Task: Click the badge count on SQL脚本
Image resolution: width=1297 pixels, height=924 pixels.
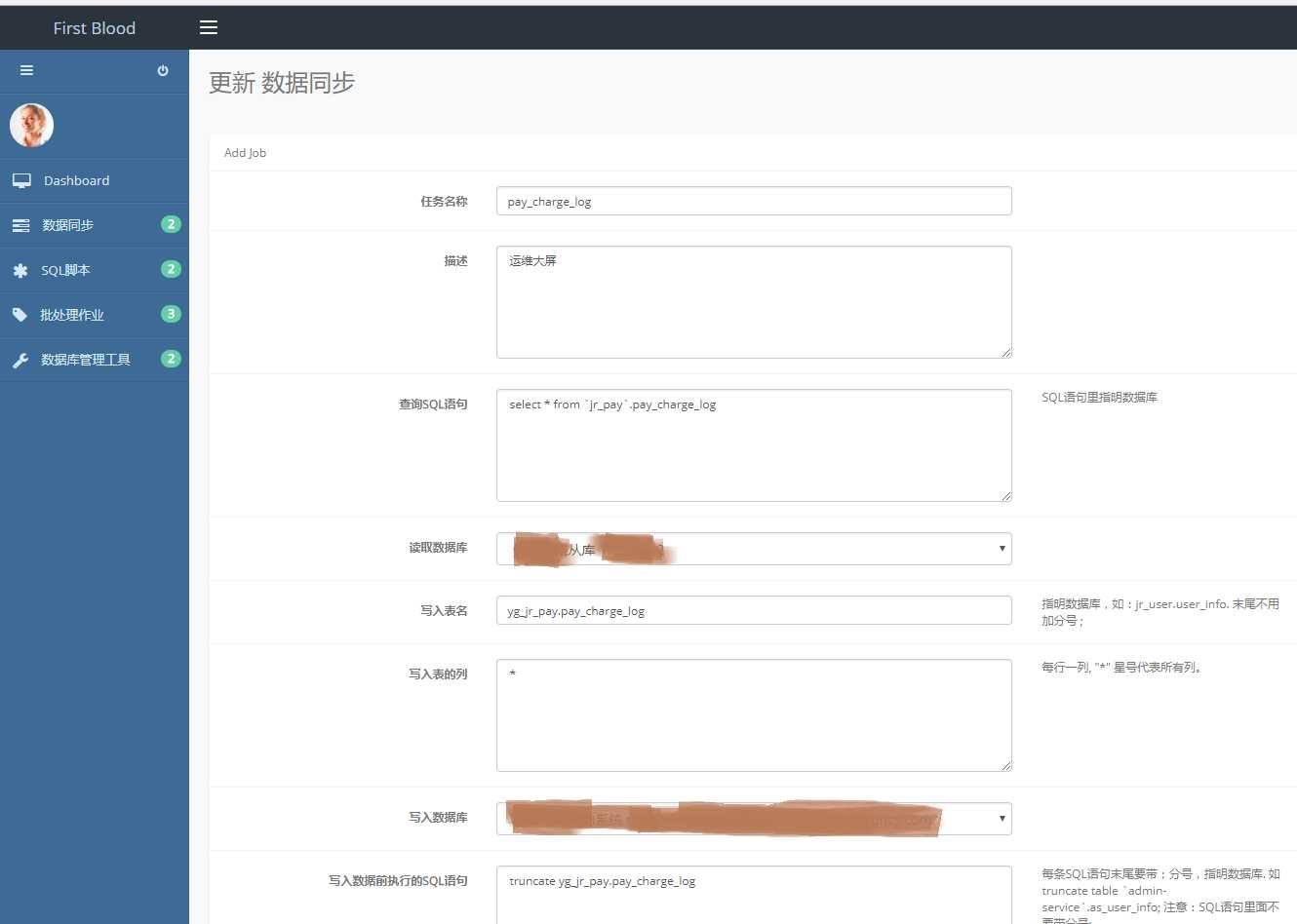Action: point(171,269)
